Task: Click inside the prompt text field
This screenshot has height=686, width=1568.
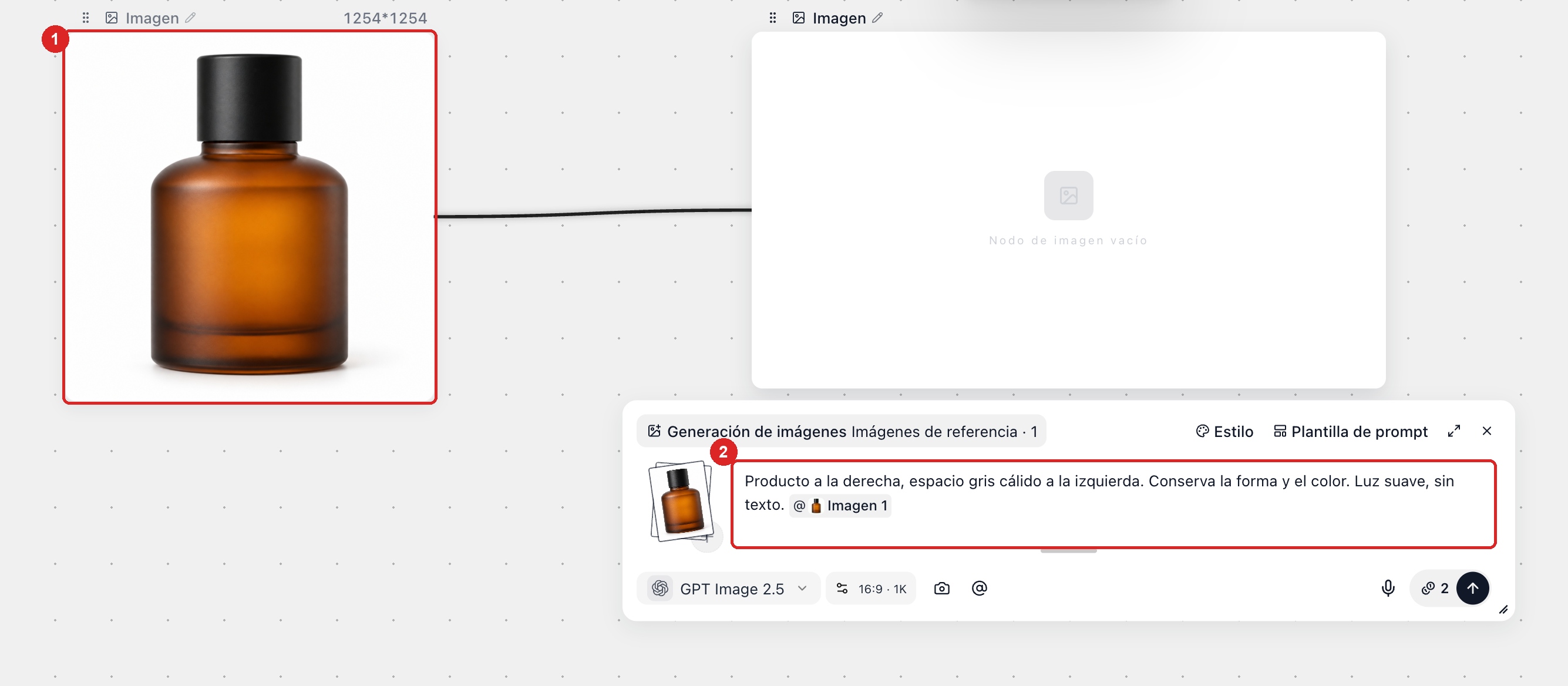Action: [x=1113, y=504]
